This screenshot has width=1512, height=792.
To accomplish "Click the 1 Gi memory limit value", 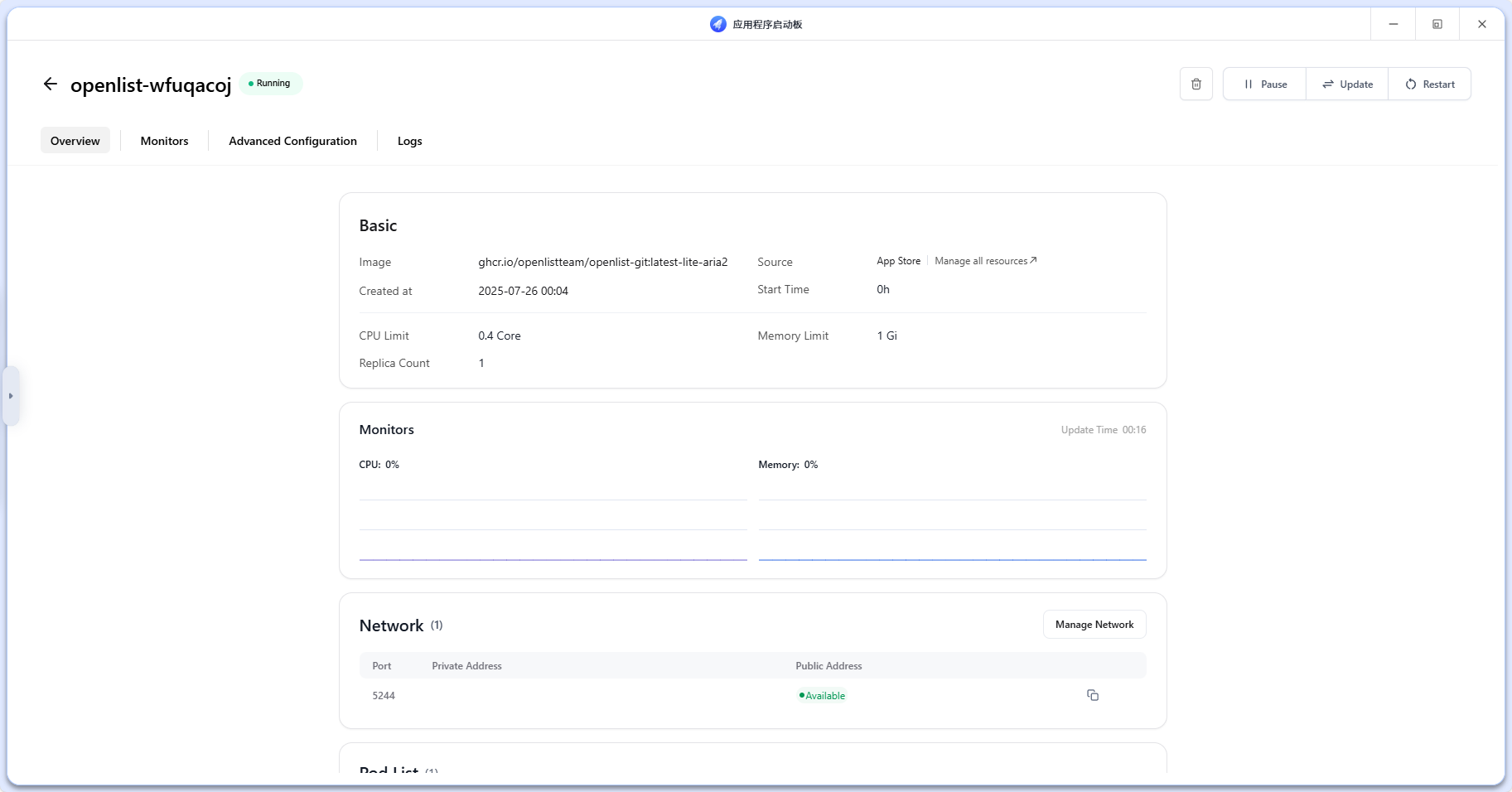I will (886, 336).
